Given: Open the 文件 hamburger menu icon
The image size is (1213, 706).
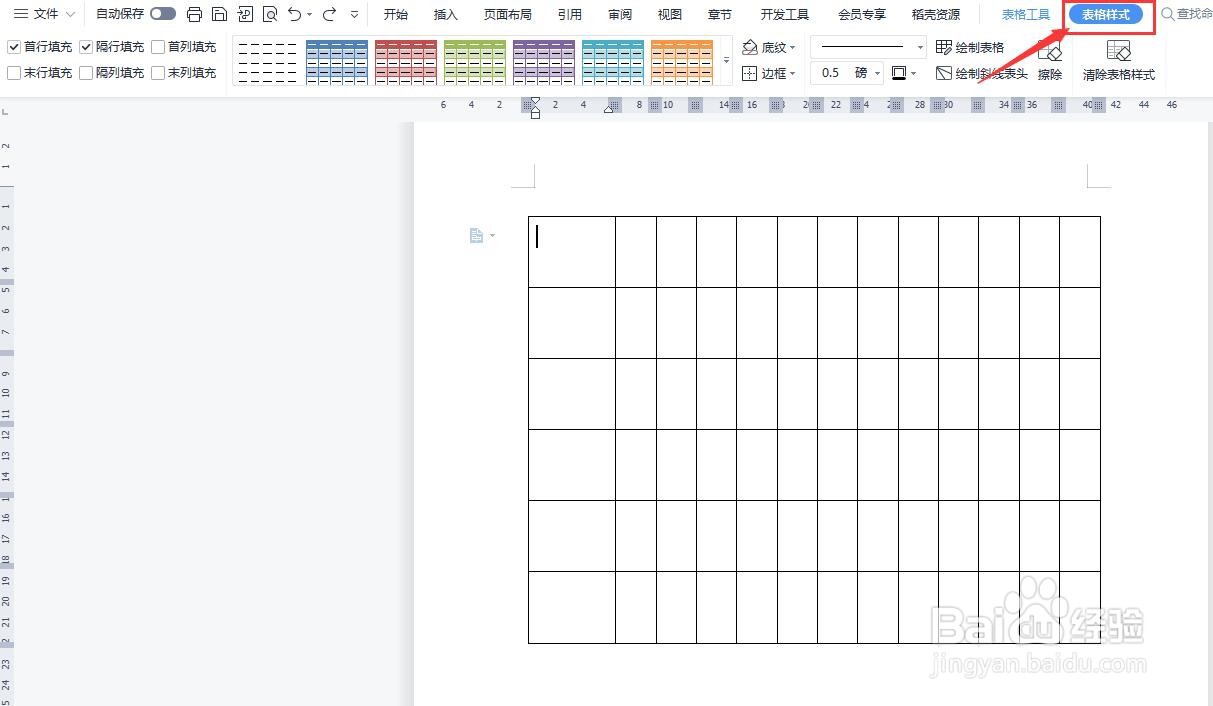Looking at the screenshot, I should coord(20,14).
